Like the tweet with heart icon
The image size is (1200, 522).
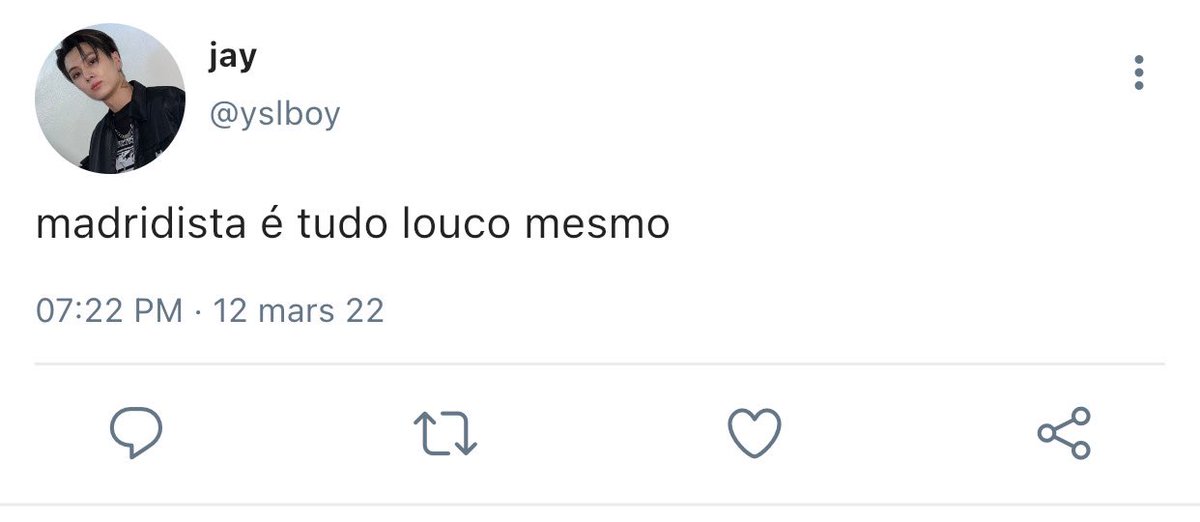point(753,433)
